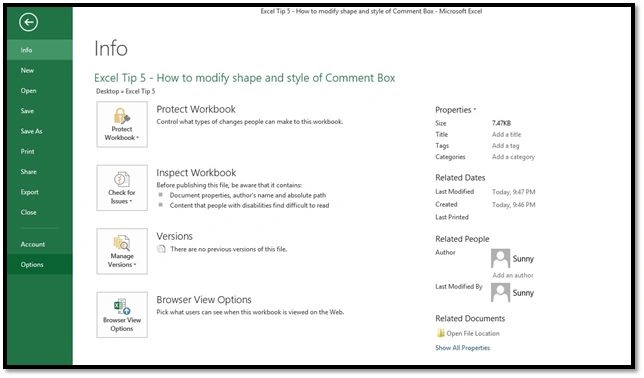This screenshot has height=378, width=644.
Task: Click Add an author field
Action: click(513, 275)
